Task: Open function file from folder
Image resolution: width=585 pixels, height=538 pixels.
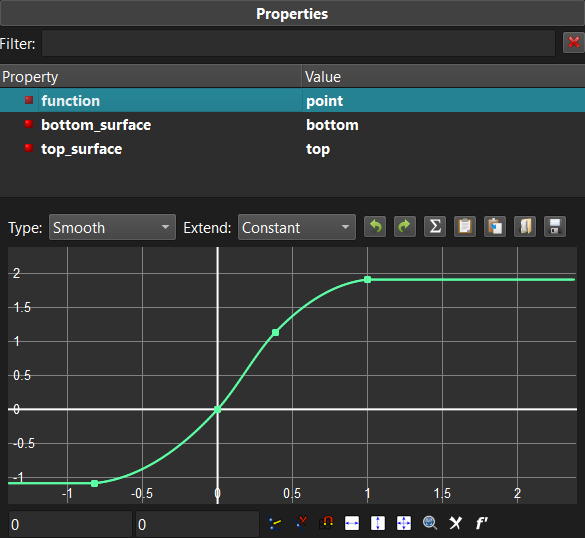Action: tap(525, 226)
